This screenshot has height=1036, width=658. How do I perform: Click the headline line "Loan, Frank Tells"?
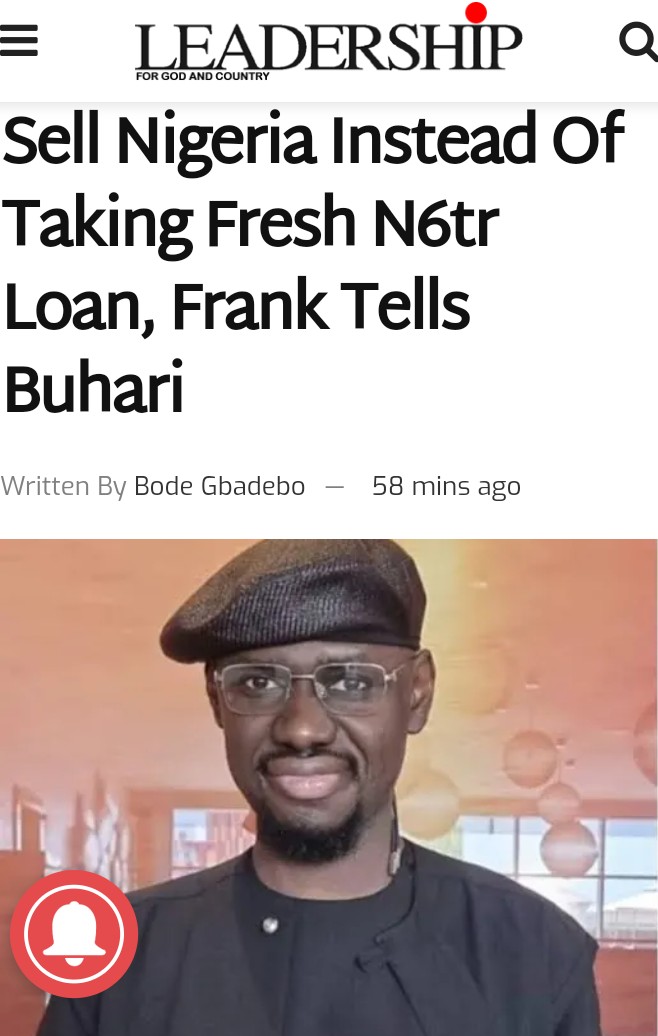[237, 305]
